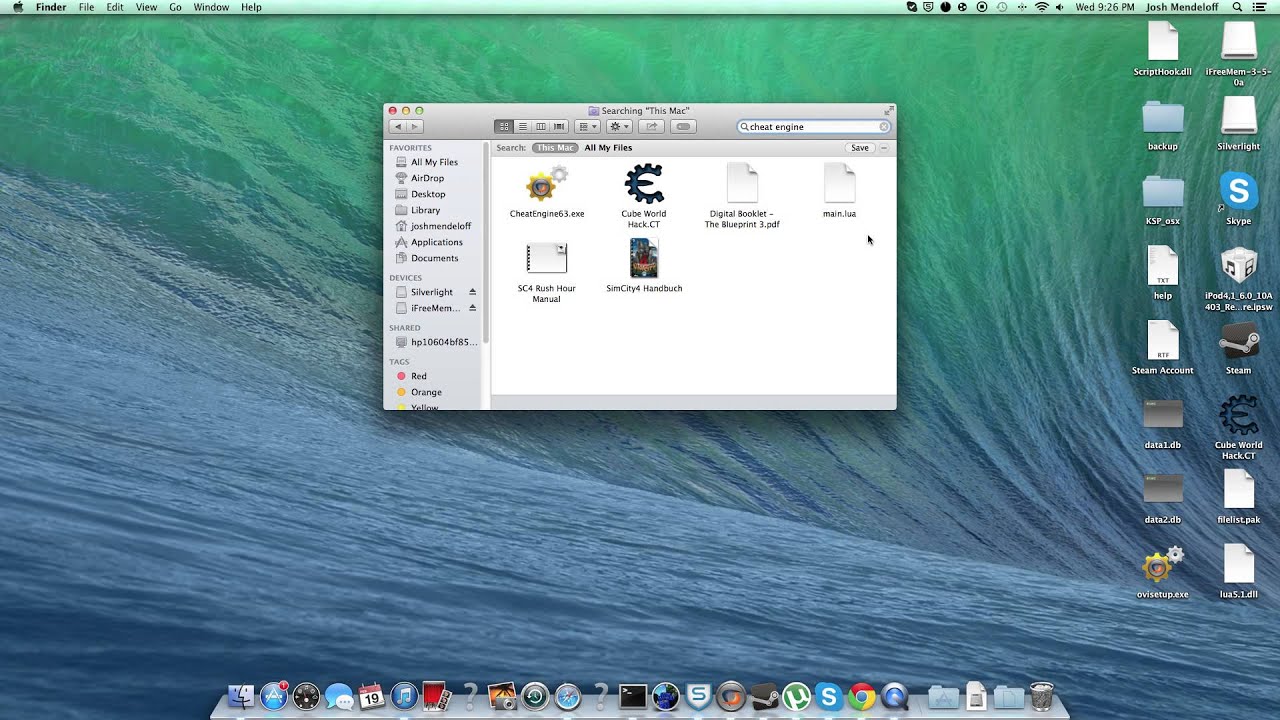This screenshot has width=1280, height=720.
Task: Open shared computer hp10604bf85
Action: coord(436,342)
